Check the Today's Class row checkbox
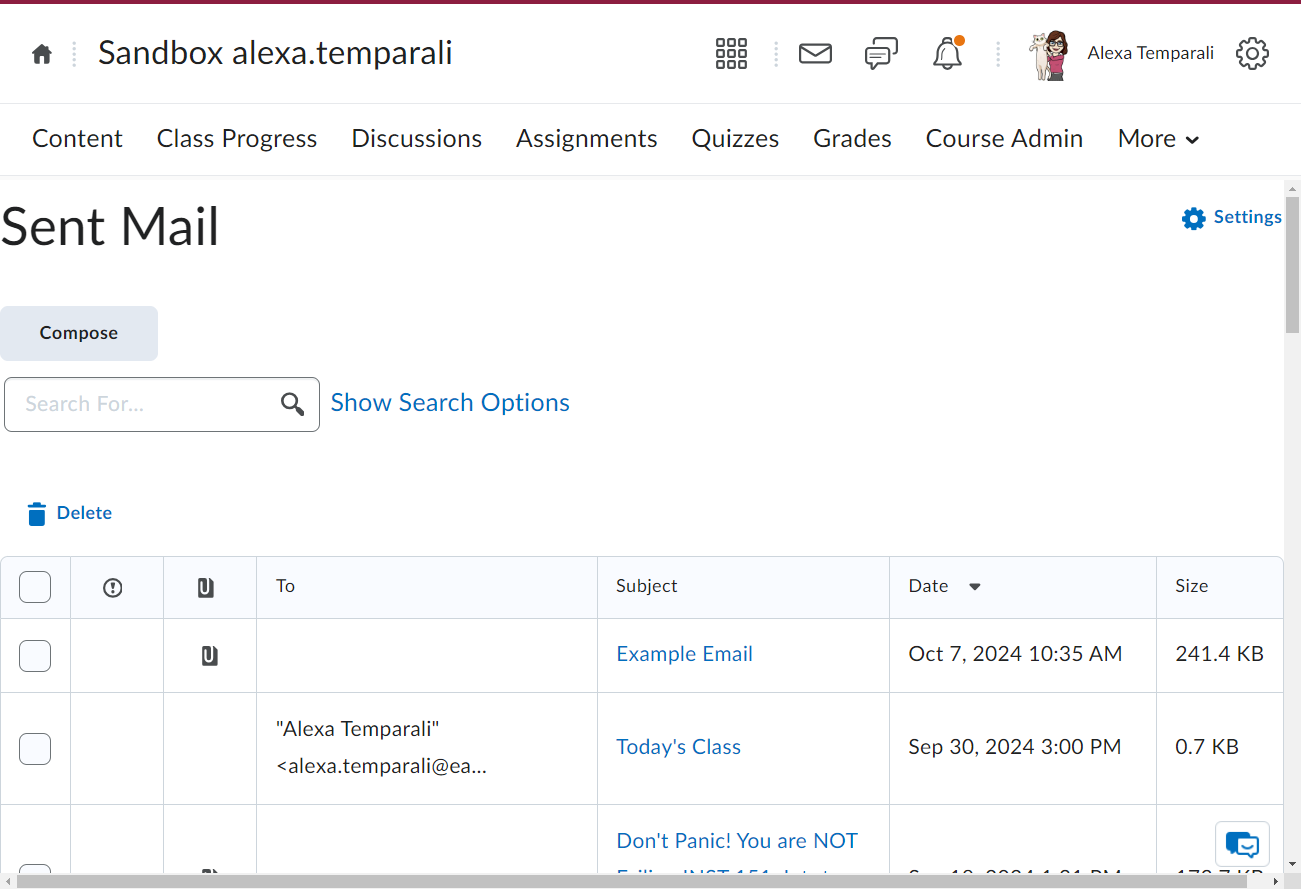This screenshot has height=889, width=1301. pyautogui.click(x=35, y=748)
